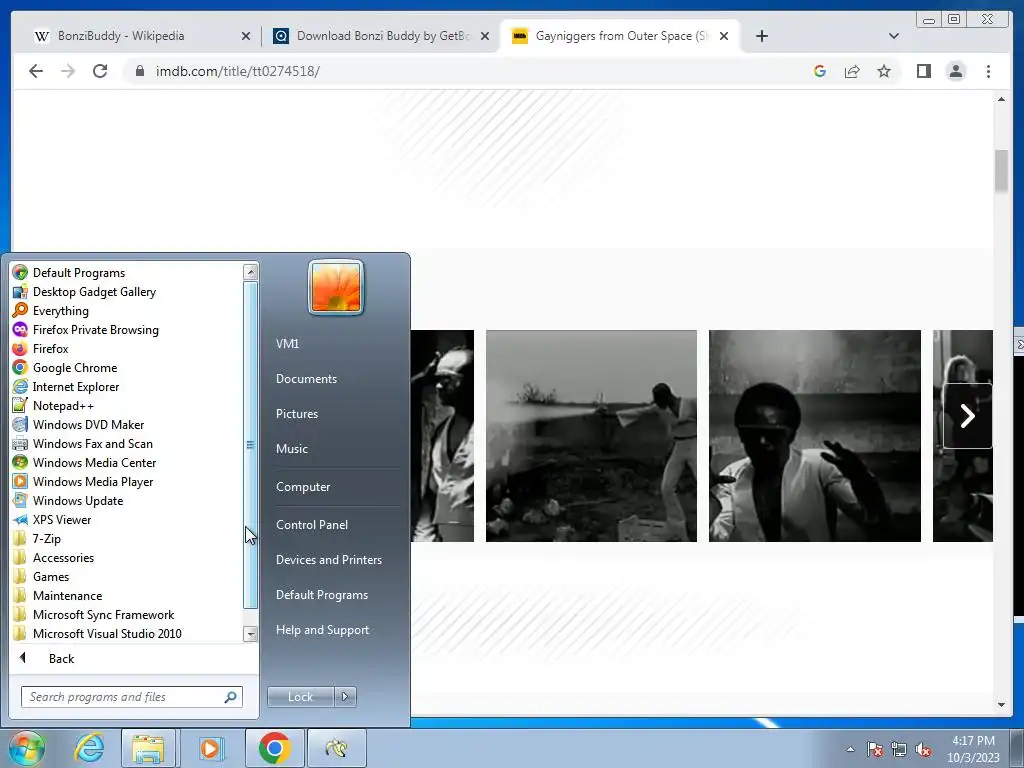Open Music from the Start menu
Image resolution: width=1024 pixels, height=768 pixels.
point(292,449)
